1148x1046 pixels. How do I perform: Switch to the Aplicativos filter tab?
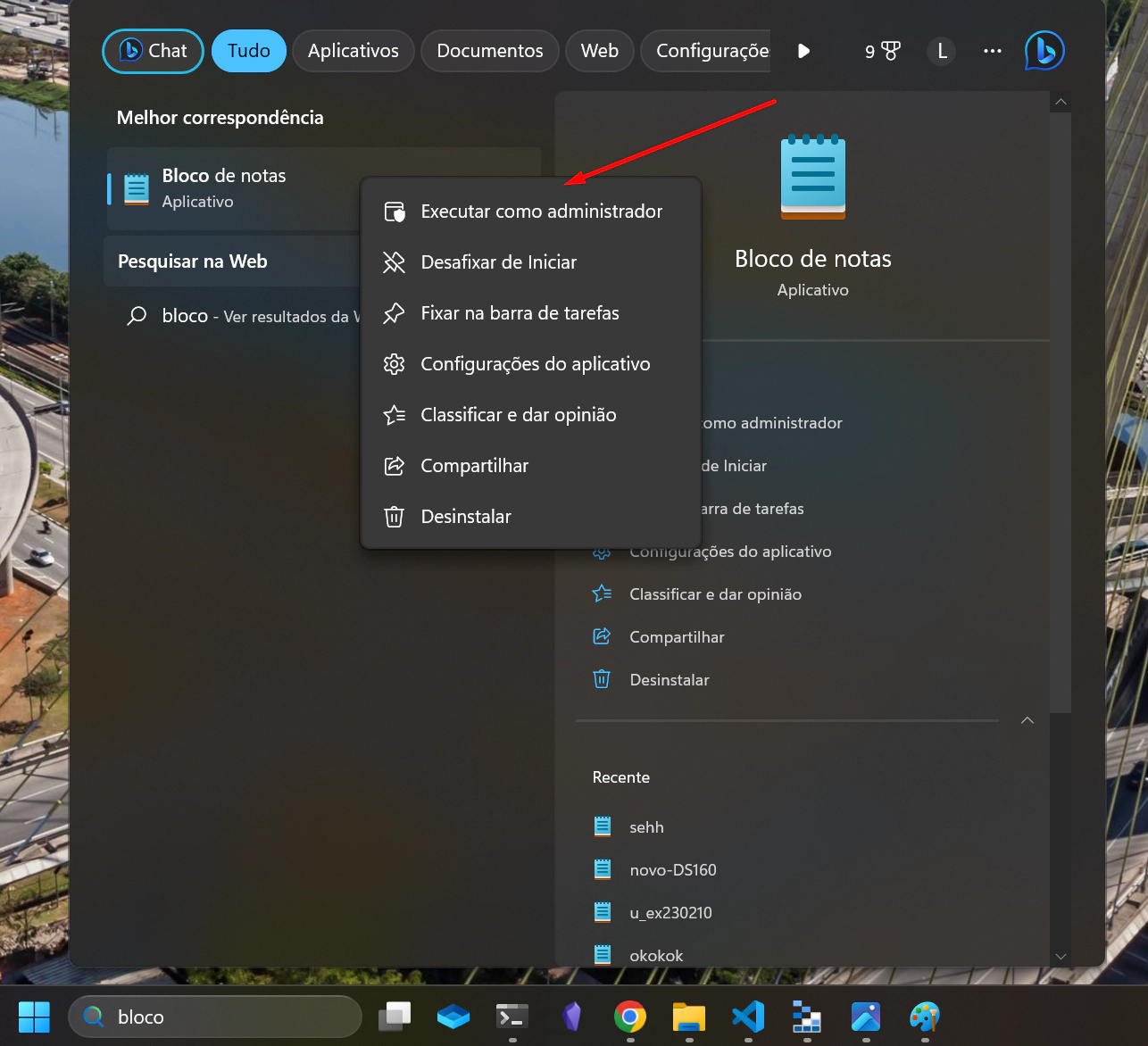click(x=353, y=51)
